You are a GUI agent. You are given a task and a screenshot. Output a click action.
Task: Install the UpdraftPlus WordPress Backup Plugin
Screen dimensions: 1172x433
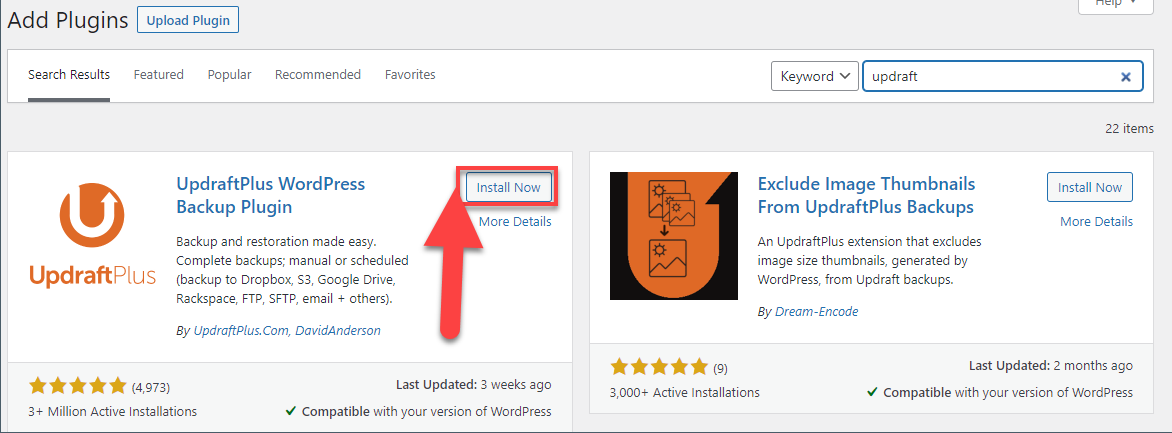click(508, 187)
